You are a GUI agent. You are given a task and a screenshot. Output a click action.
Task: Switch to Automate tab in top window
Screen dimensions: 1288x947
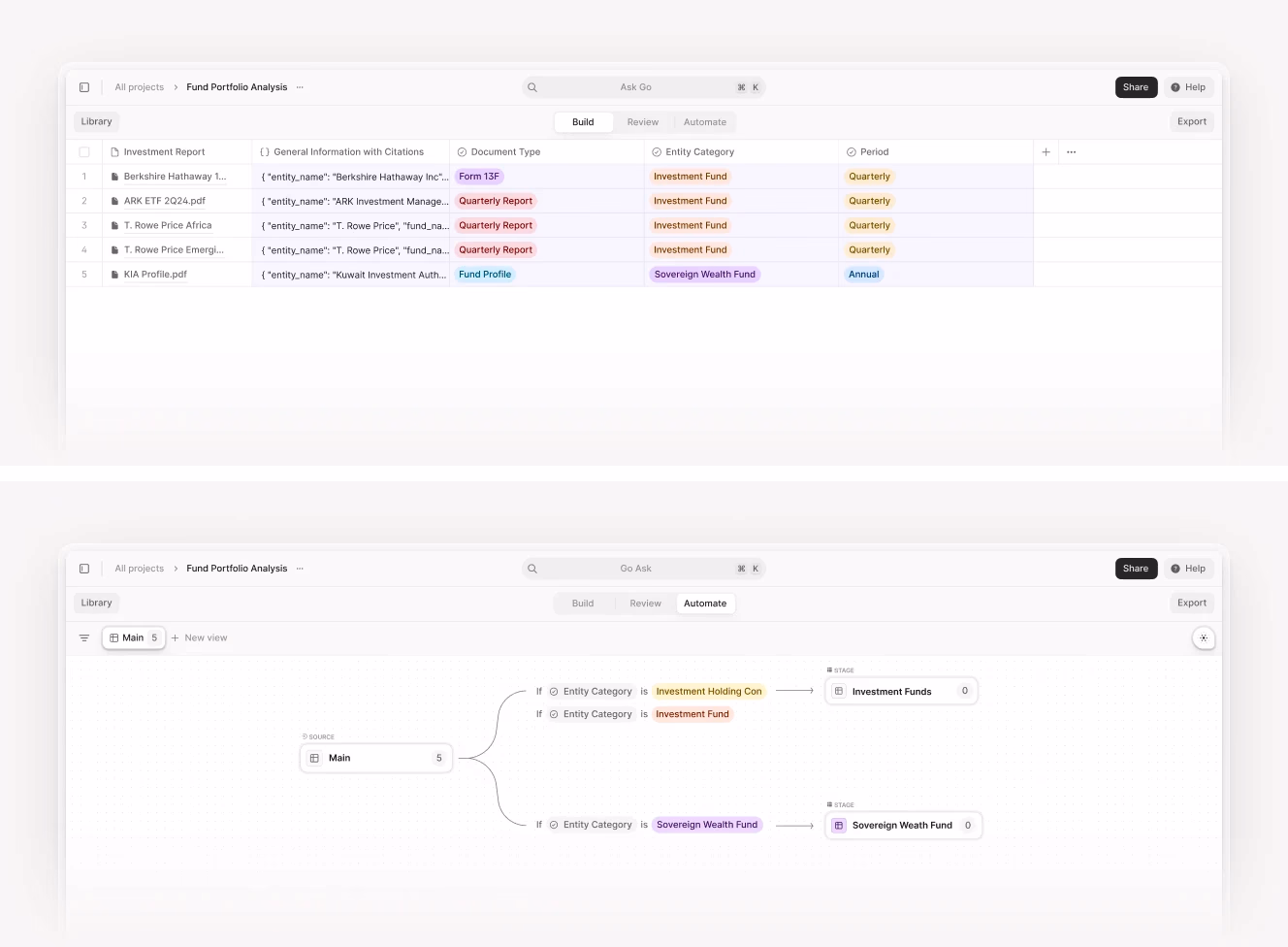coord(705,122)
